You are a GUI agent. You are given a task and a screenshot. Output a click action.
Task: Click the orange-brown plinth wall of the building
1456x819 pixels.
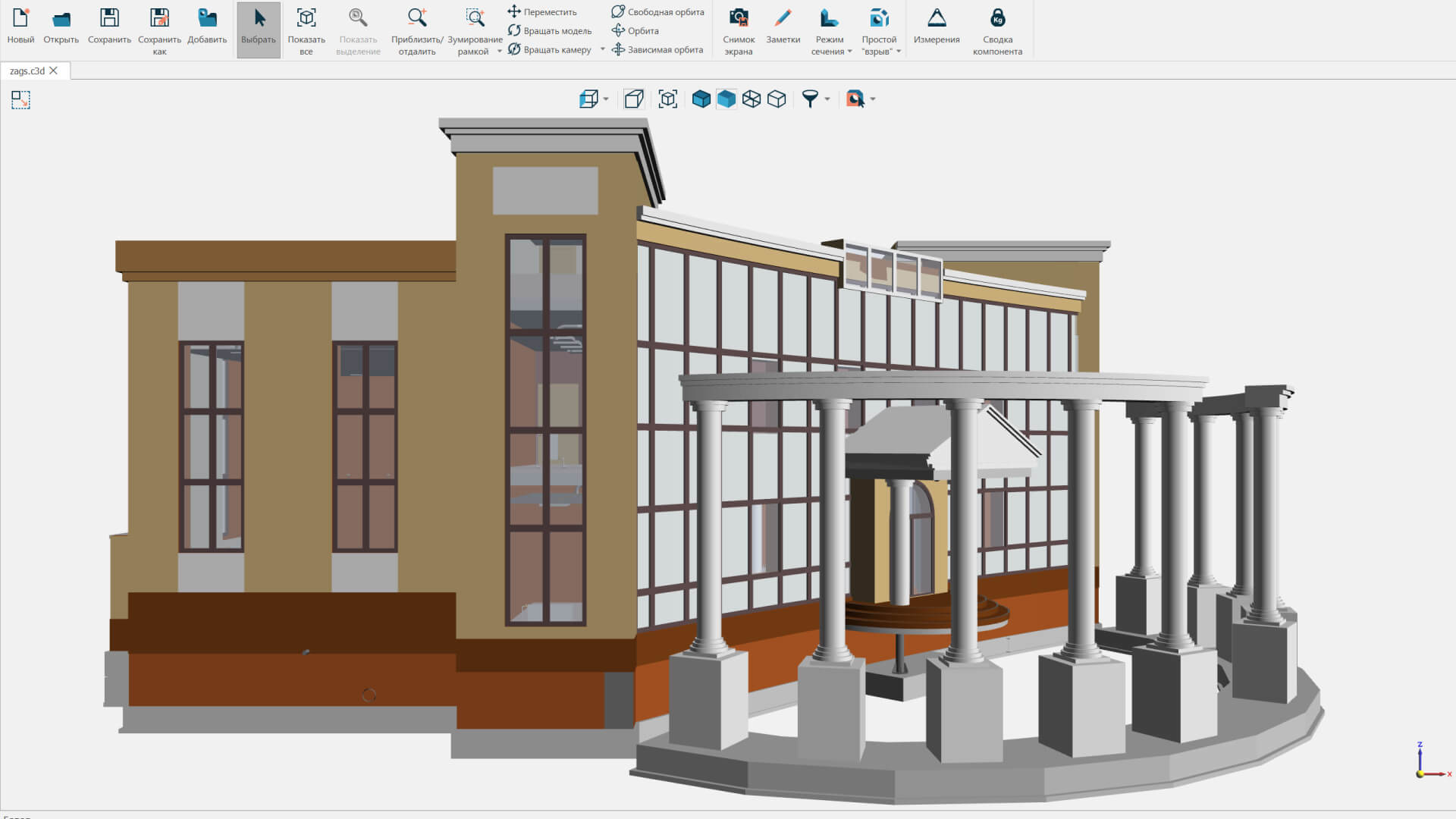[x=288, y=679]
